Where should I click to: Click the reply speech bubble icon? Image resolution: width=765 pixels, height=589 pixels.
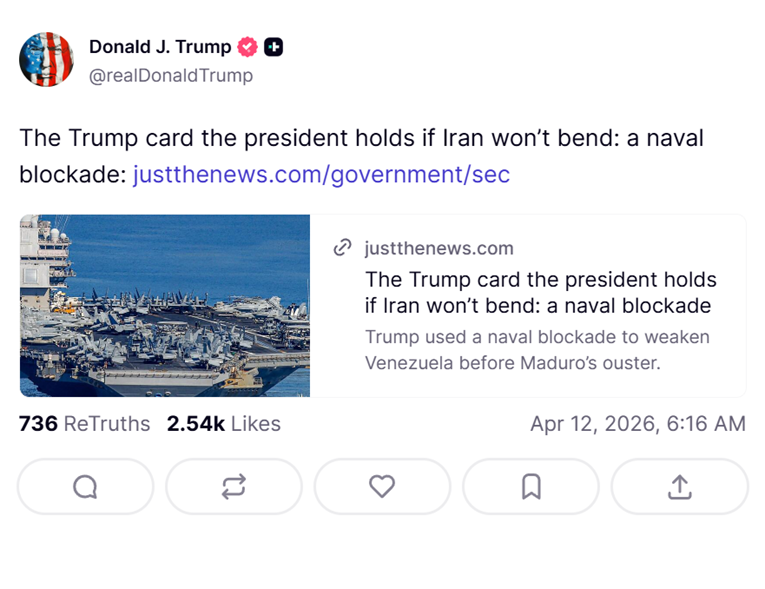coord(85,486)
